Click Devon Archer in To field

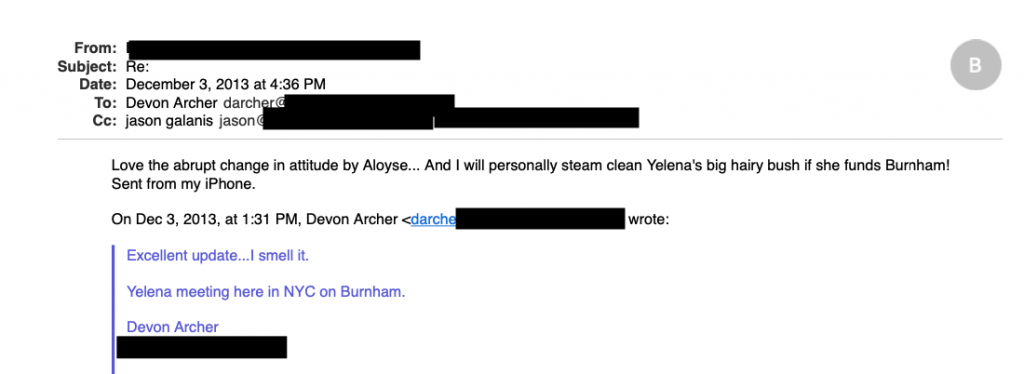[x=172, y=102]
